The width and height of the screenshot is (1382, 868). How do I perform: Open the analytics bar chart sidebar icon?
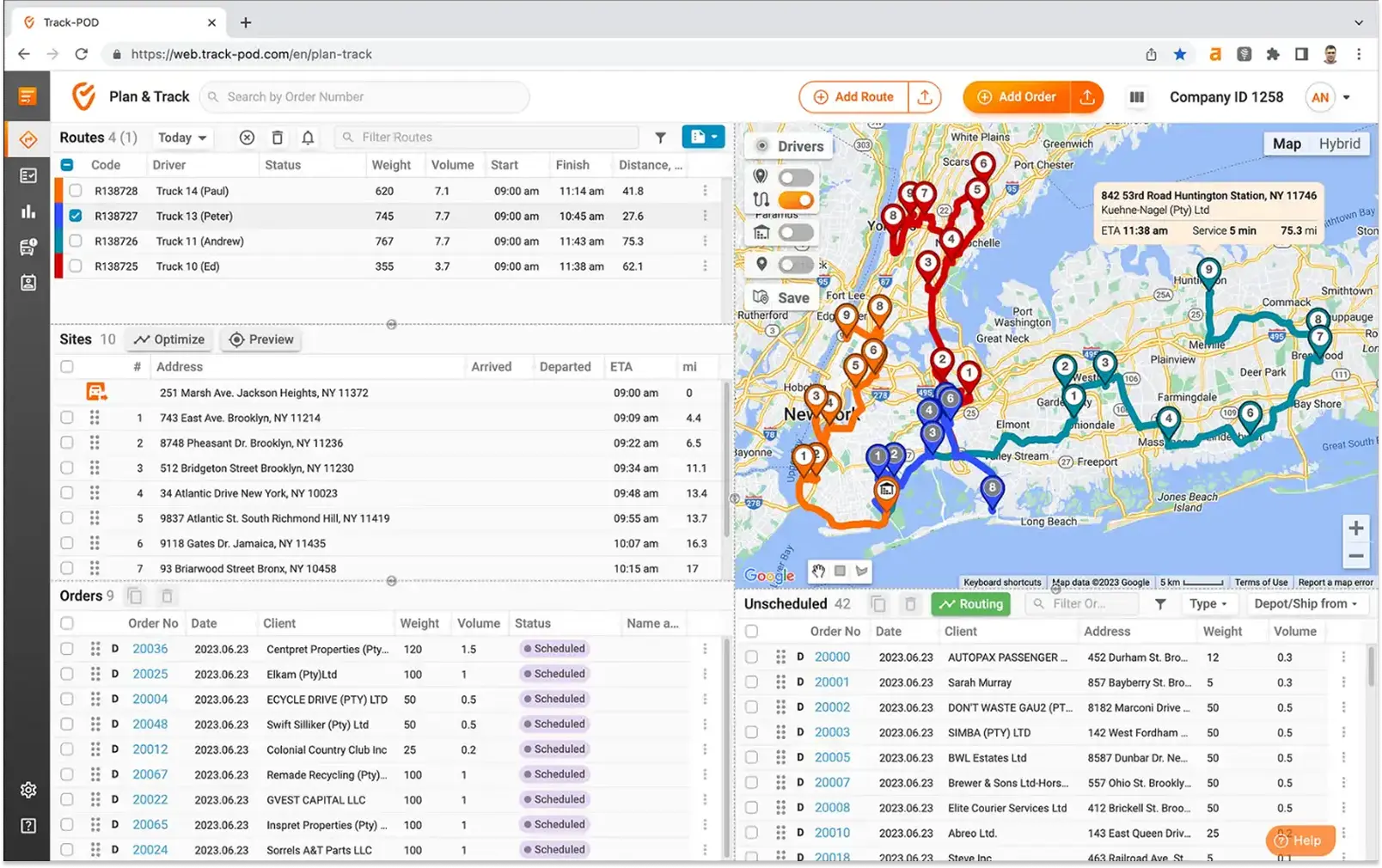click(28, 211)
